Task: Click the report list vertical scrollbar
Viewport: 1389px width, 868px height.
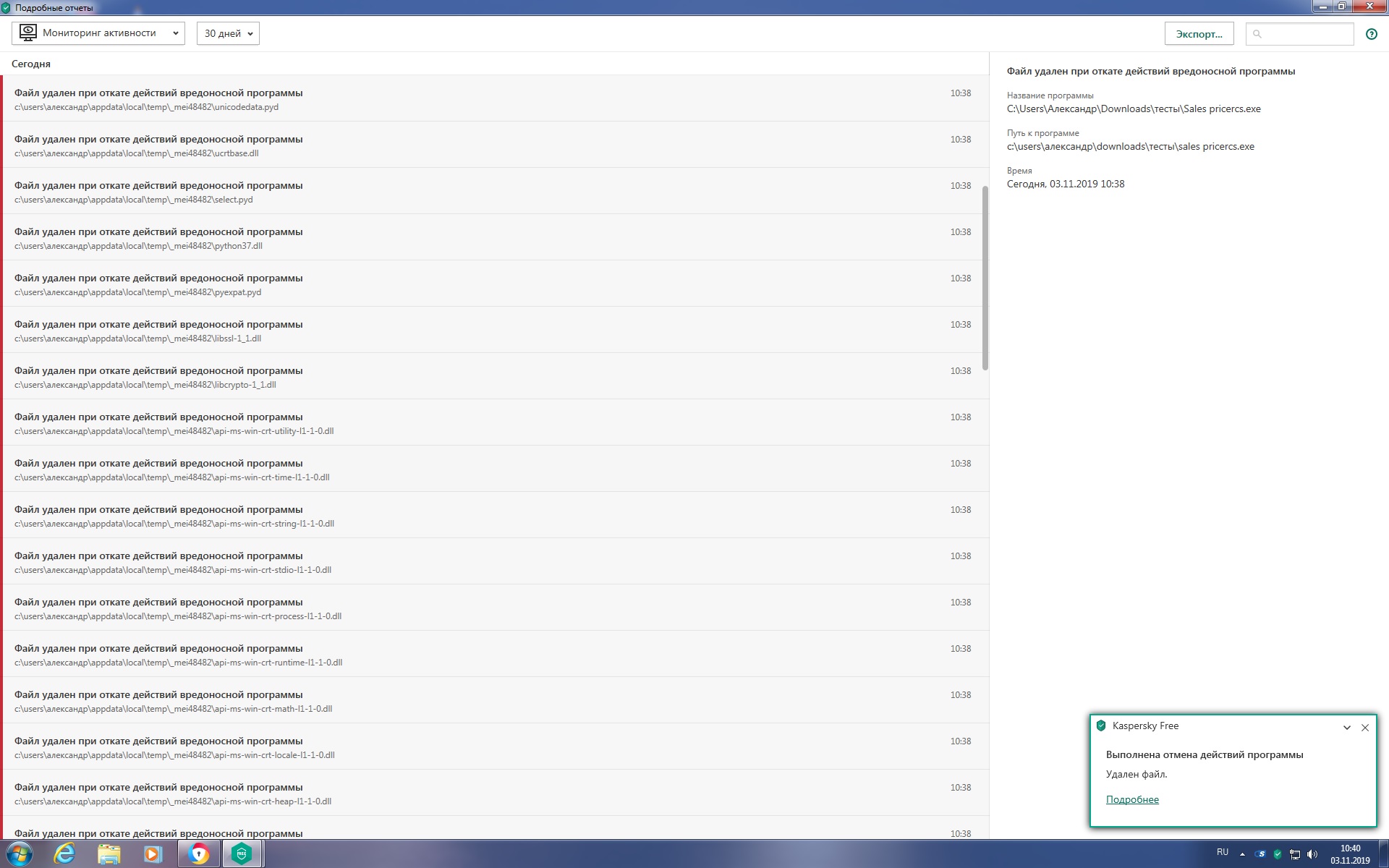Action: pyautogui.click(x=985, y=278)
